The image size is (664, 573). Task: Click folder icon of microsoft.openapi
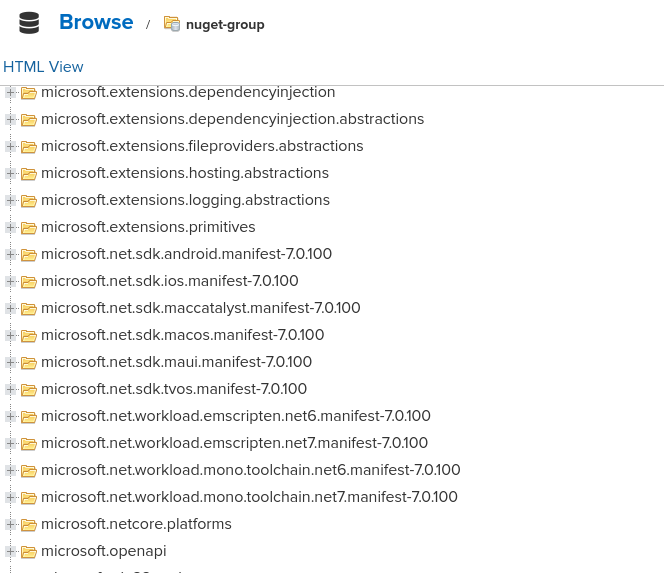29,552
